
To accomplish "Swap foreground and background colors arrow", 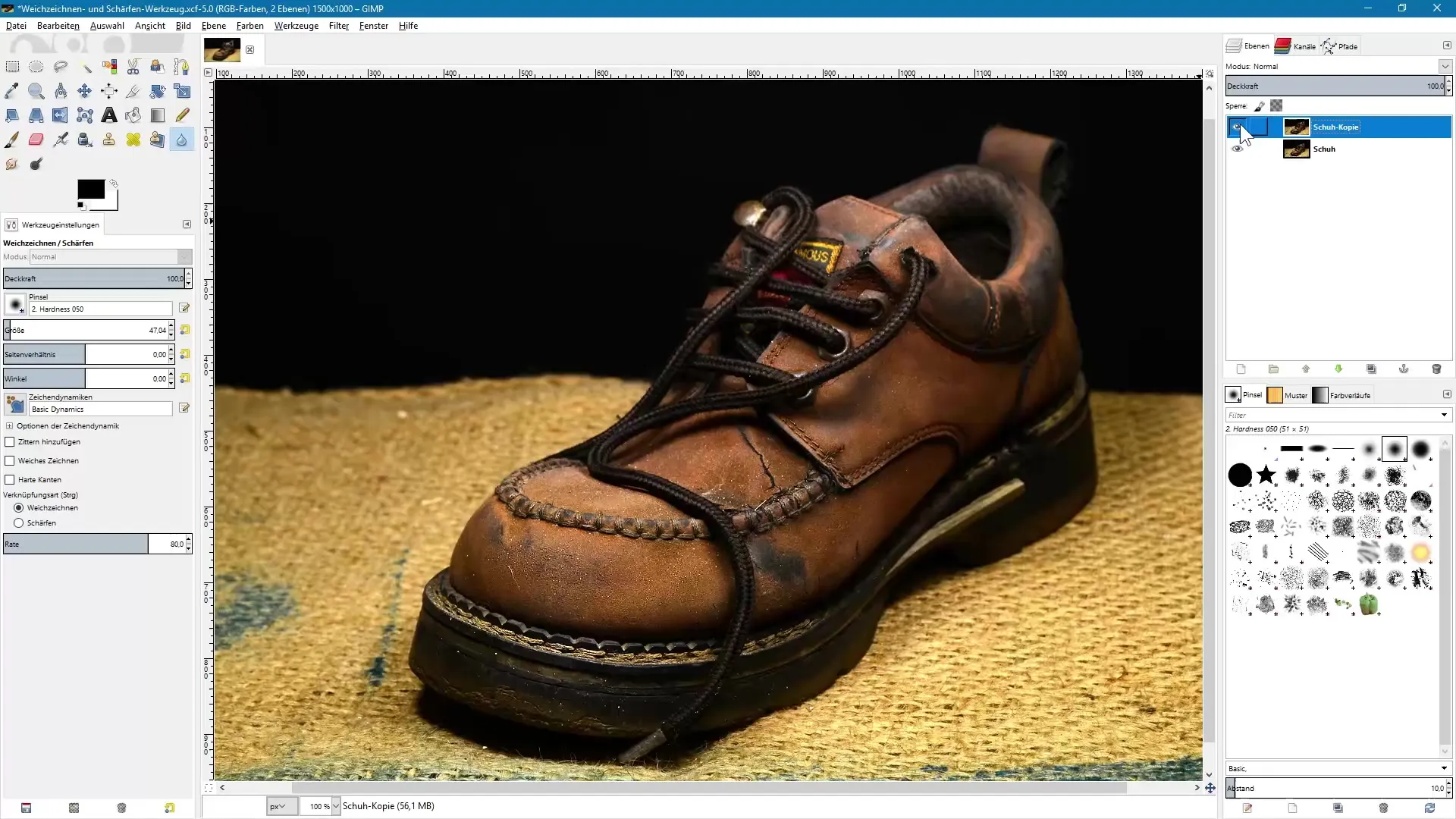I will tap(114, 184).
